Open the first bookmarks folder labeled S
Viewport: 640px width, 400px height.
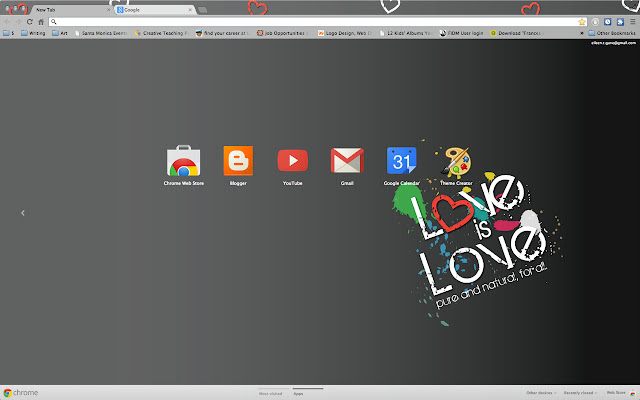point(9,33)
